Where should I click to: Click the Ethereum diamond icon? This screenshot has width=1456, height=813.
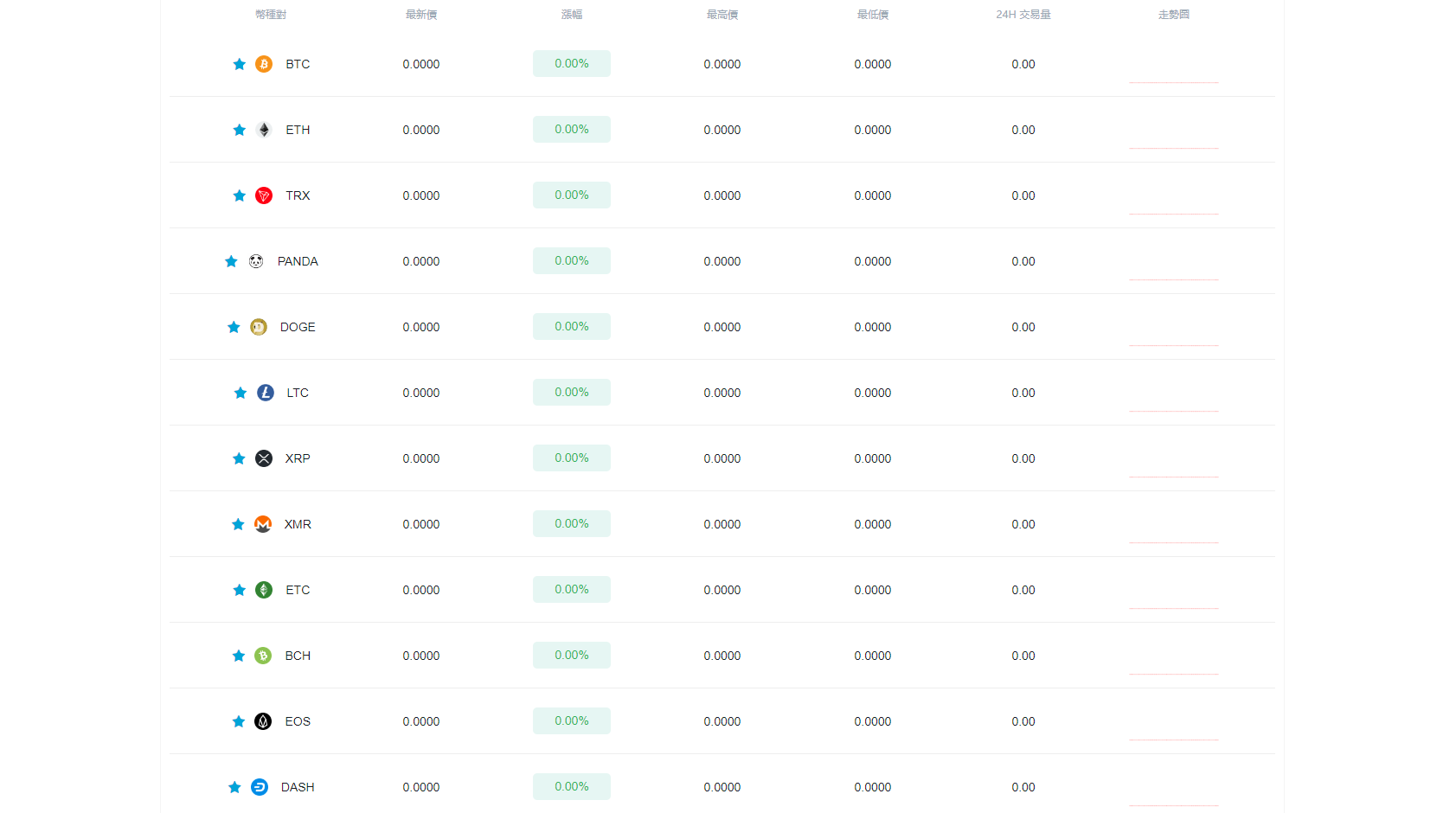point(264,130)
